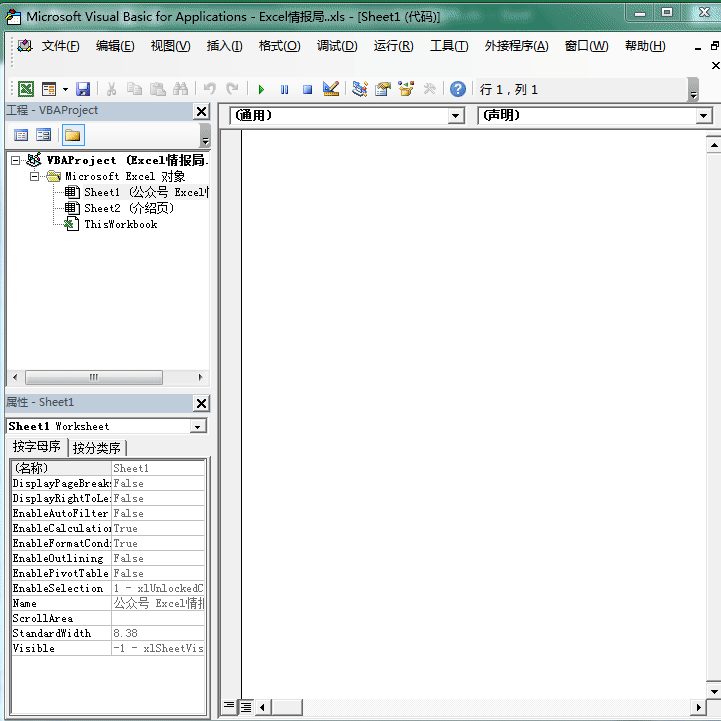Toggle Folders icon in project panel
This screenshot has height=721, width=721.
(x=73, y=135)
